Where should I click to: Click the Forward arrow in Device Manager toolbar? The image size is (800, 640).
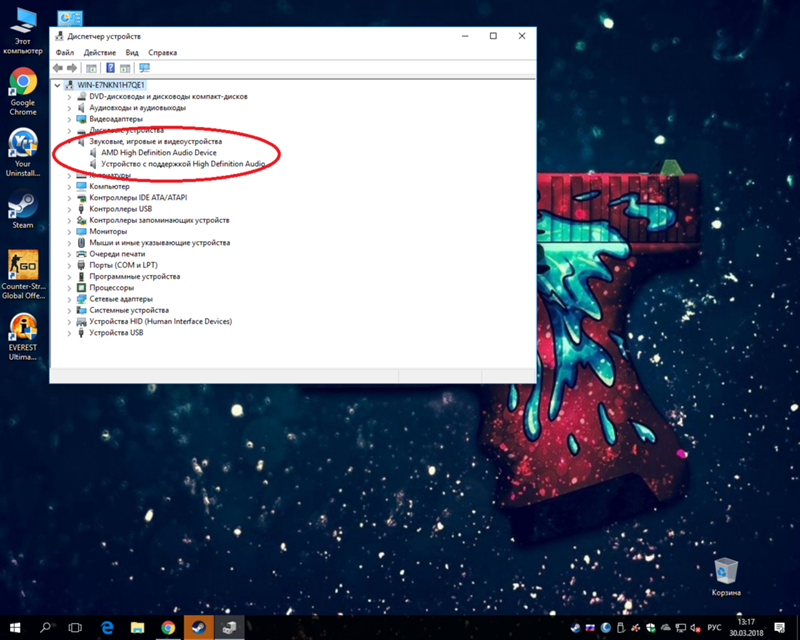pyautogui.click(x=72, y=68)
